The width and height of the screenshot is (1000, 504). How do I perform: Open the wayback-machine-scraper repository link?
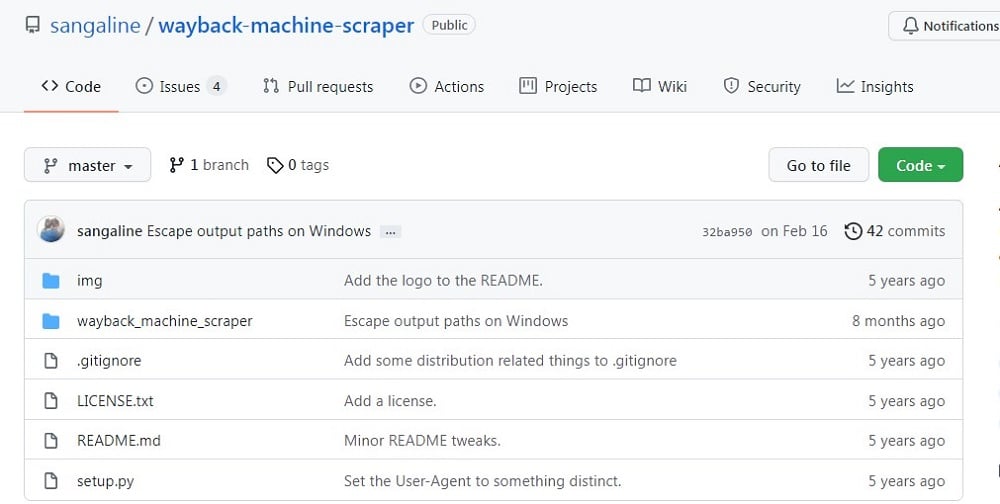click(286, 26)
